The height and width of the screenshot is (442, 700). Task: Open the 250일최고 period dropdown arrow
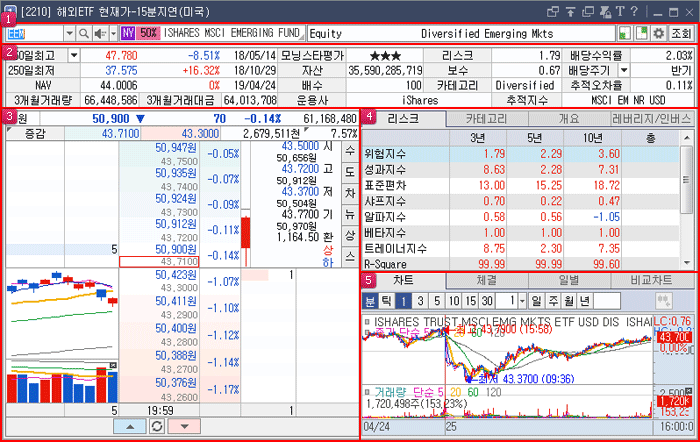(x=74, y=55)
